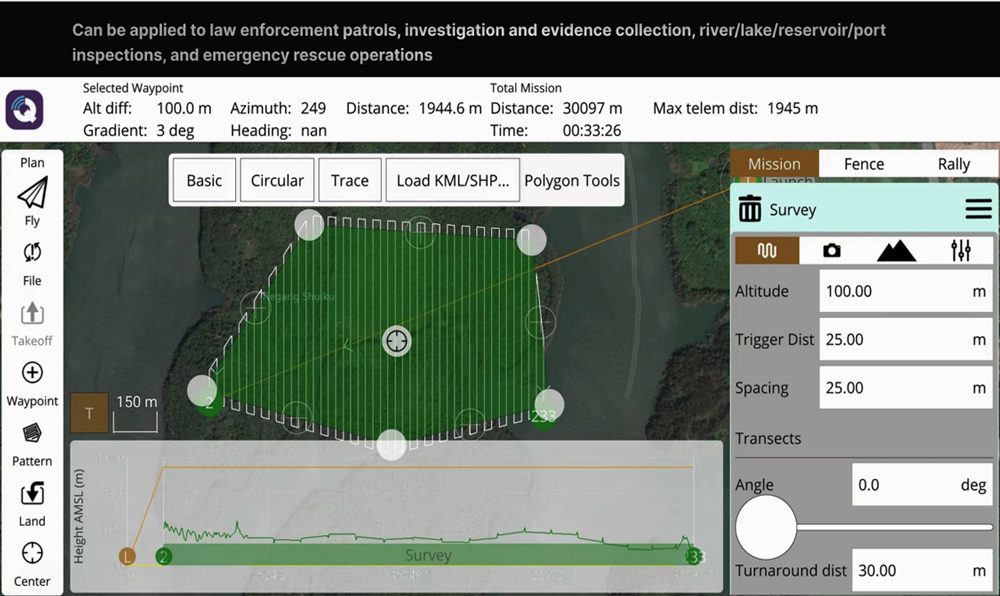Select the Waypoint plus tool
Screen dimensions: 1000x596
click(32, 373)
